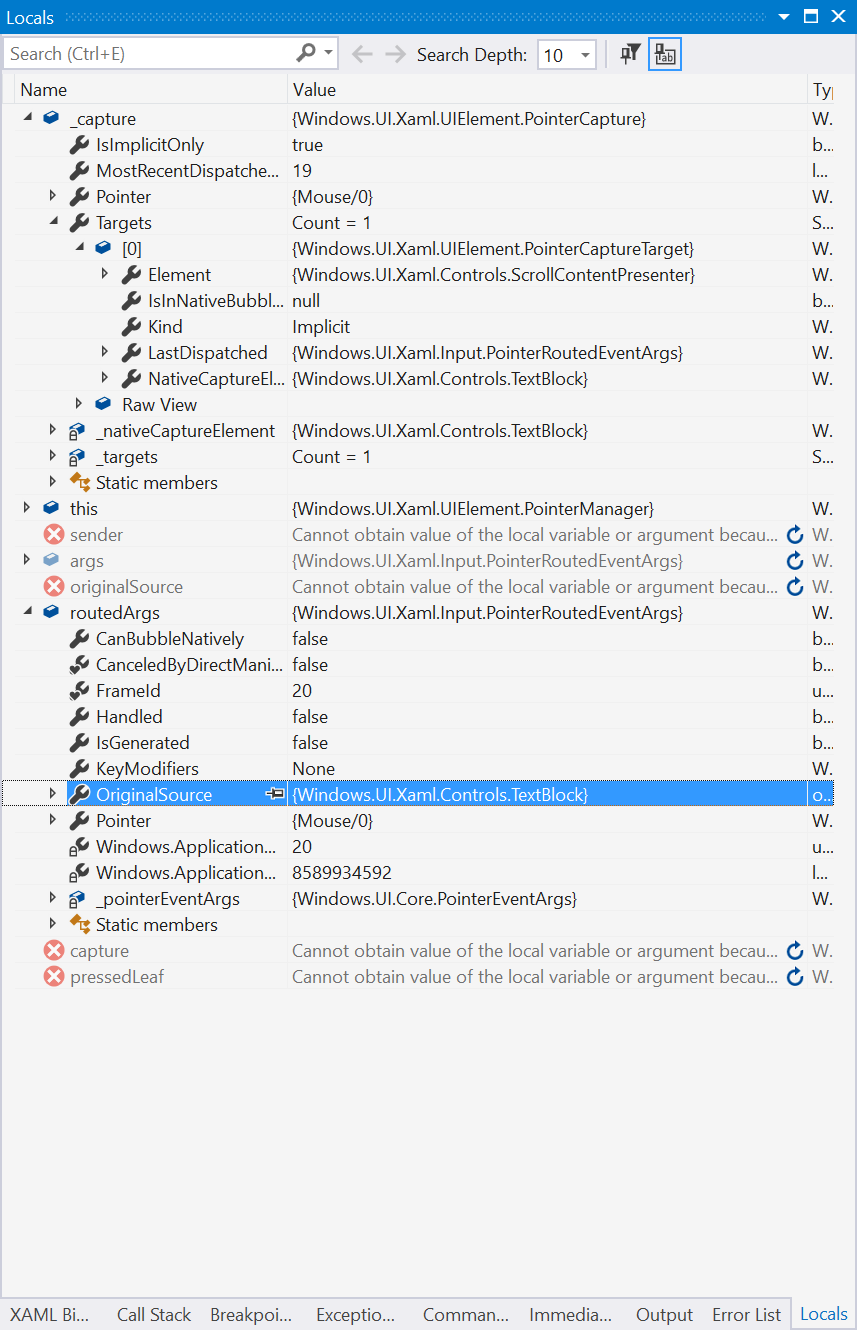Open the Output window tab
Screen dimensions: 857x1330
click(x=663, y=1314)
